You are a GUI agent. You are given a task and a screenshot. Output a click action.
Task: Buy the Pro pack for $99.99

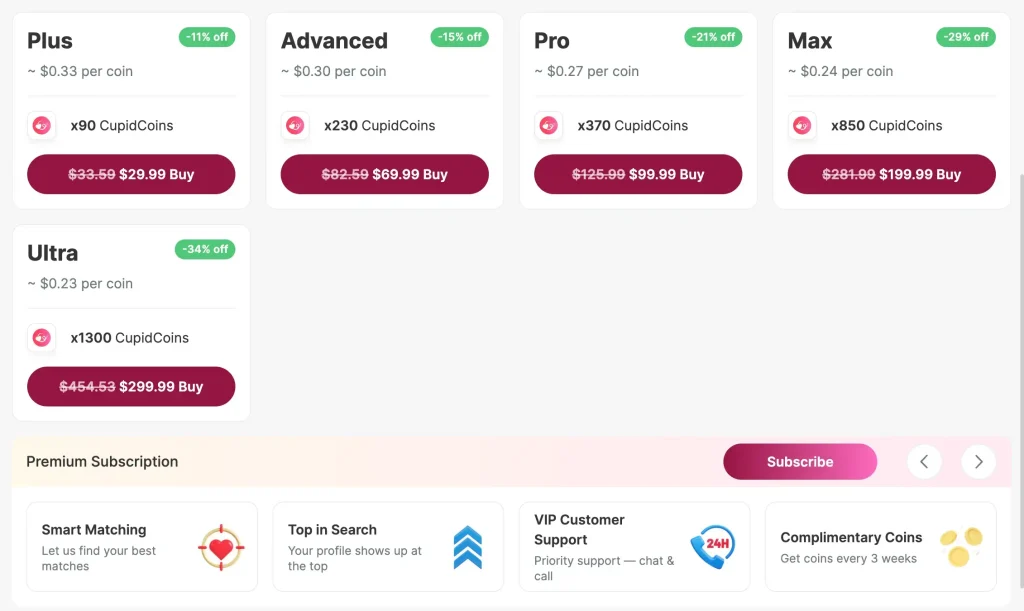click(638, 174)
